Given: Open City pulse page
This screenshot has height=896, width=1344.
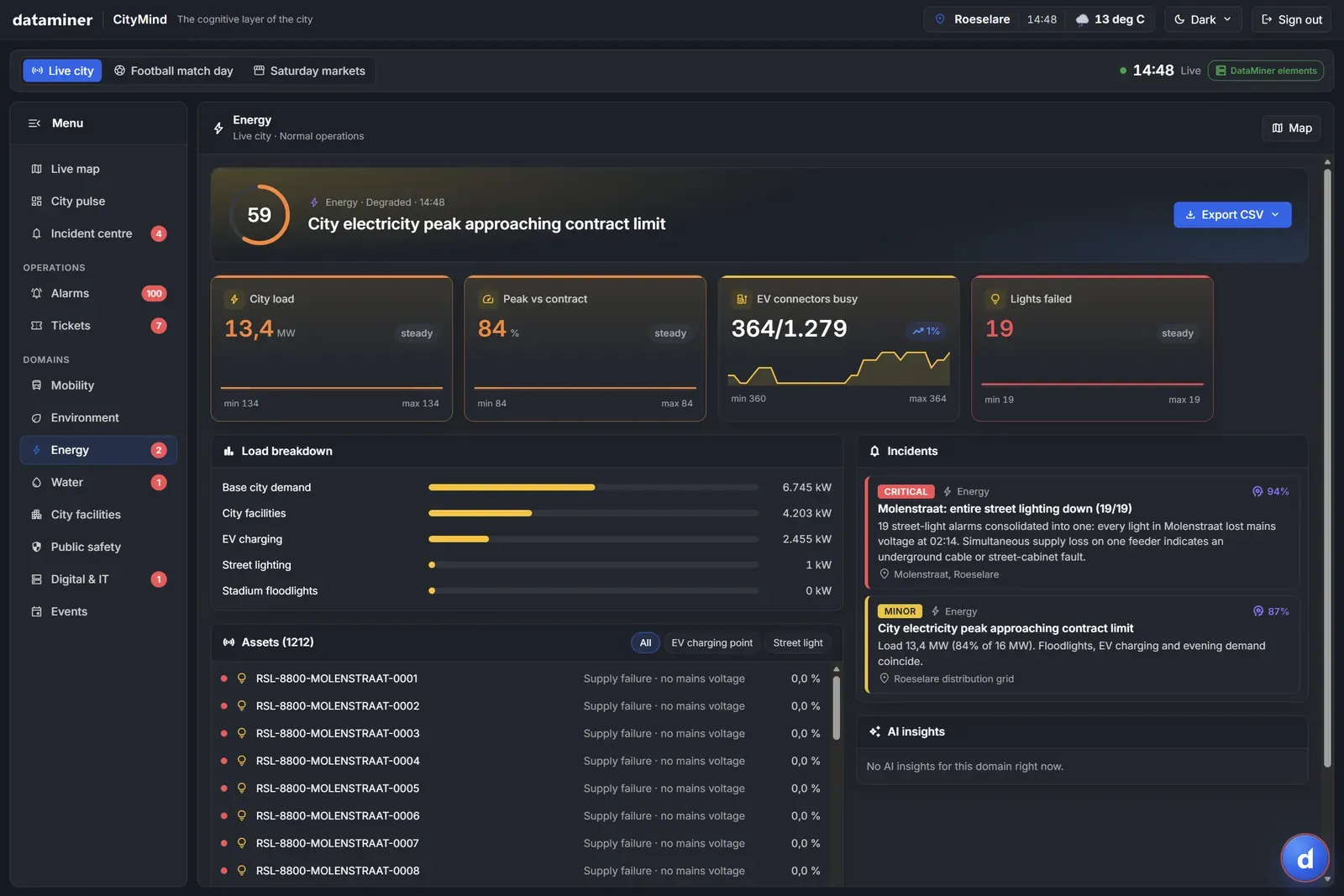Looking at the screenshot, I should (98, 202).
